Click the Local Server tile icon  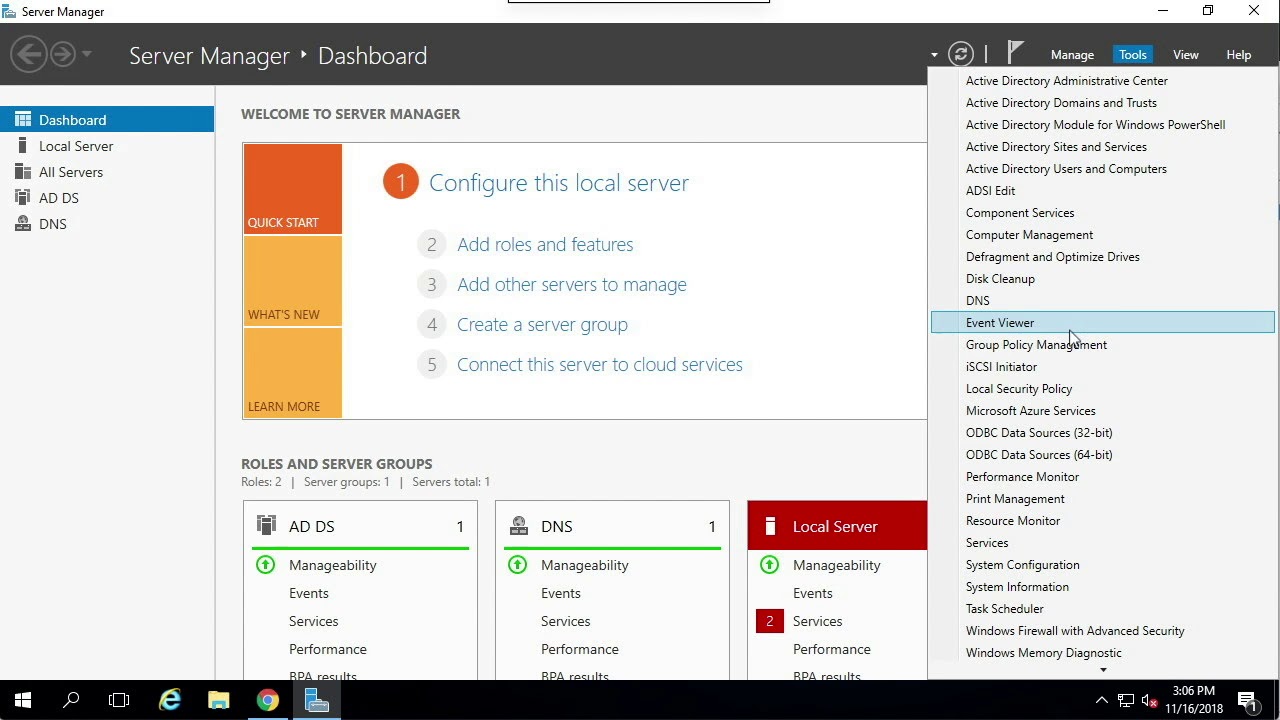point(770,525)
